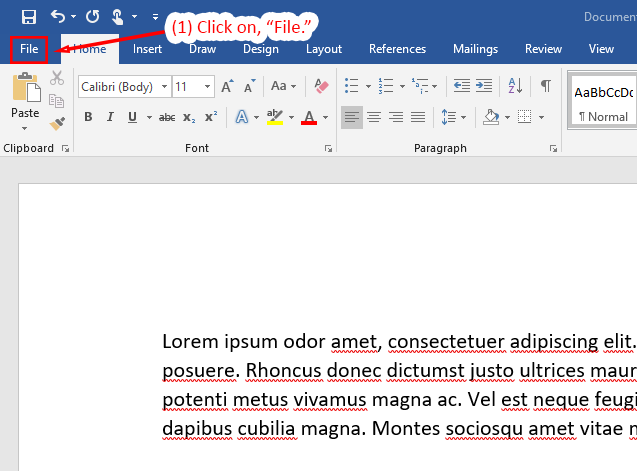This screenshot has width=637, height=471.
Task: Toggle Show/Hide paragraph marks
Action: pos(546,86)
